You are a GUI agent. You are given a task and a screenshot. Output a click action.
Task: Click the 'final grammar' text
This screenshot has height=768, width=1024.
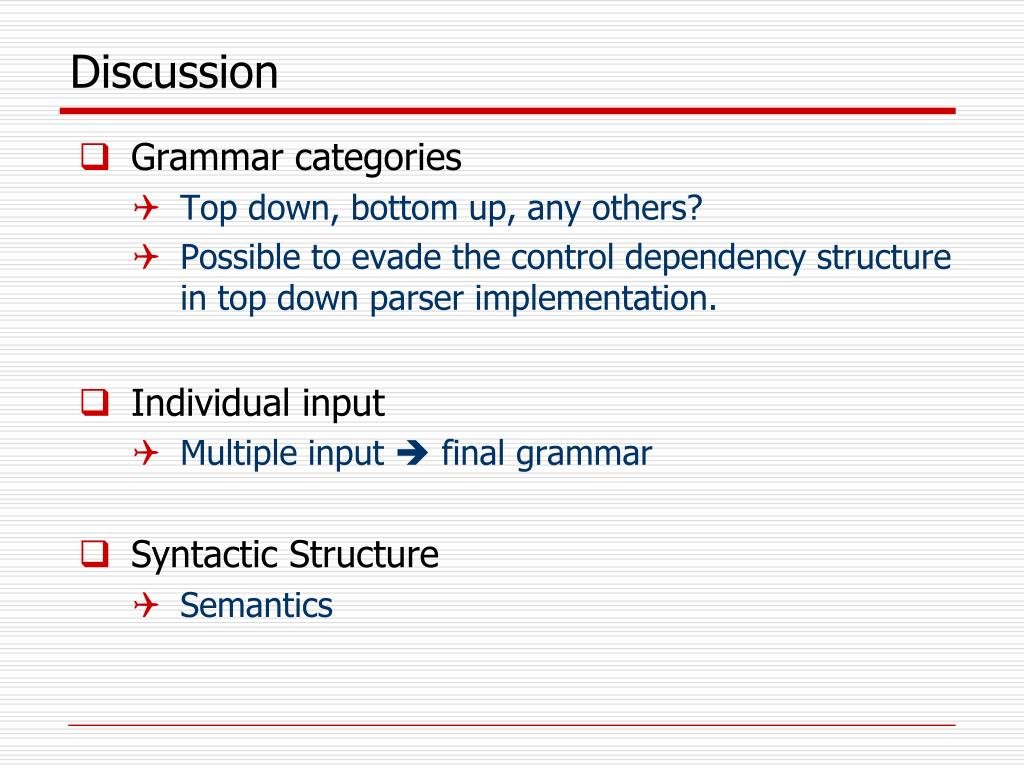tap(547, 453)
